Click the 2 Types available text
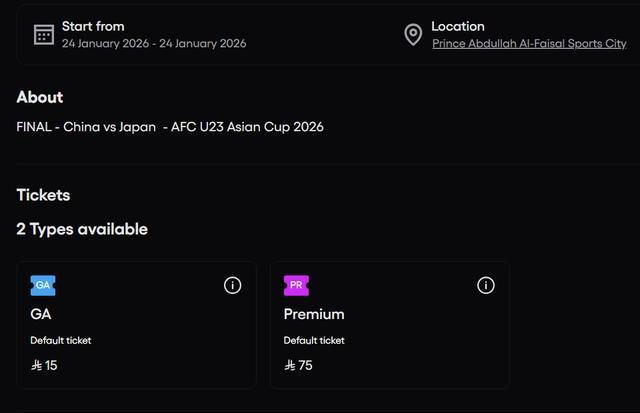Viewport: 640px width, 413px height. pyautogui.click(x=82, y=229)
